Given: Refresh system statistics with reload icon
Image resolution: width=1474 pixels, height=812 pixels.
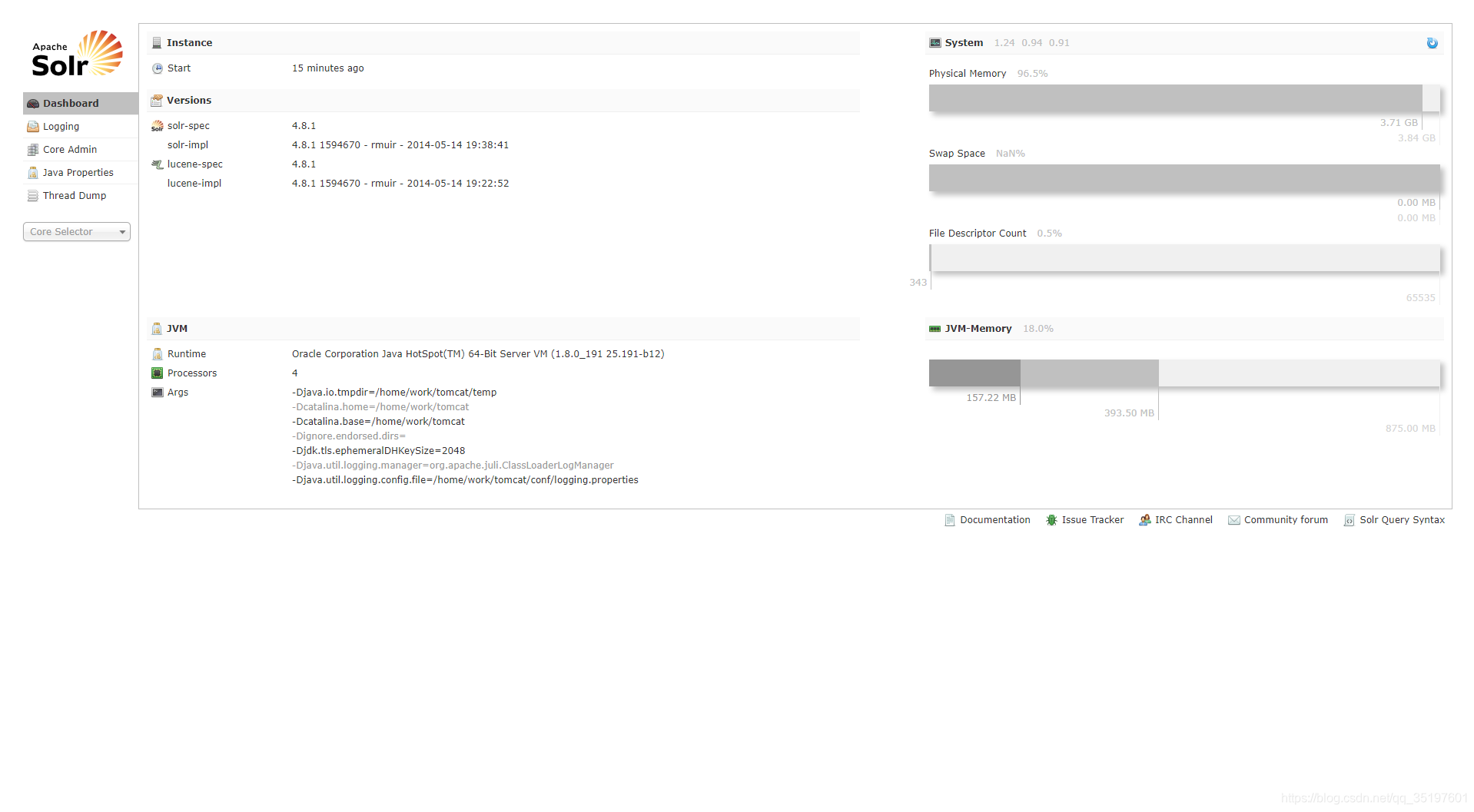Looking at the screenshot, I should click(x=1433, y=43).
